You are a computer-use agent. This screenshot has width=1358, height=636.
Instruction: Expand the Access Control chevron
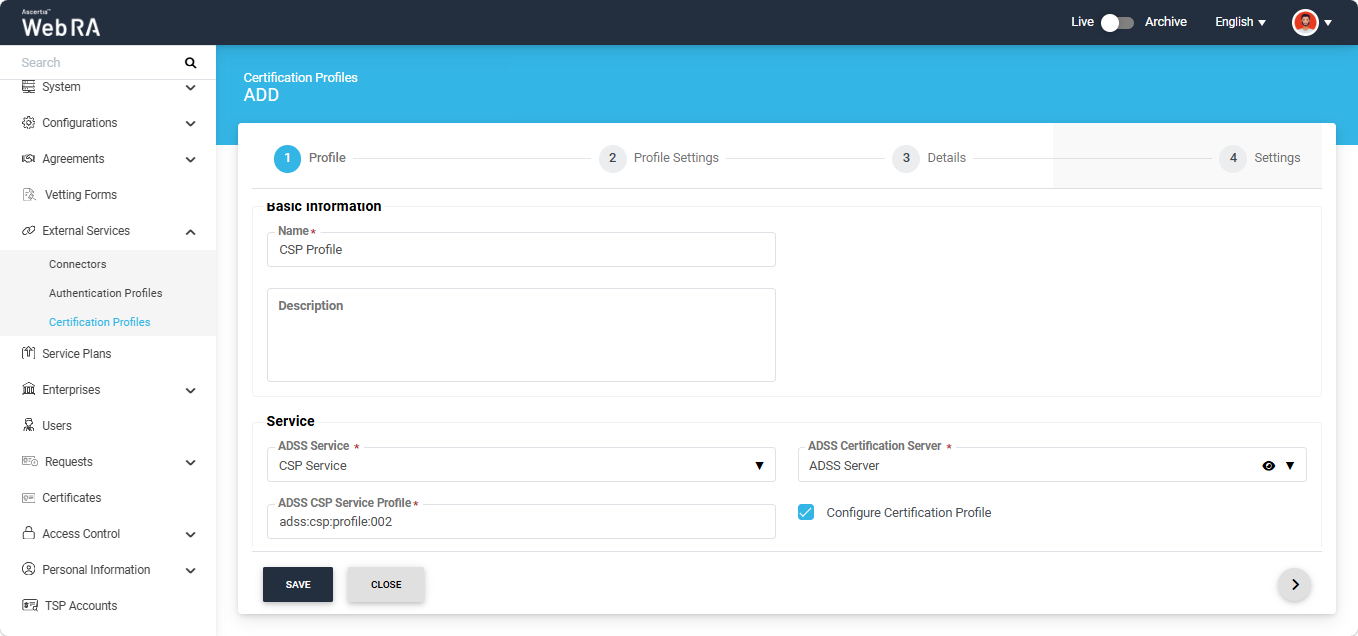191,534
